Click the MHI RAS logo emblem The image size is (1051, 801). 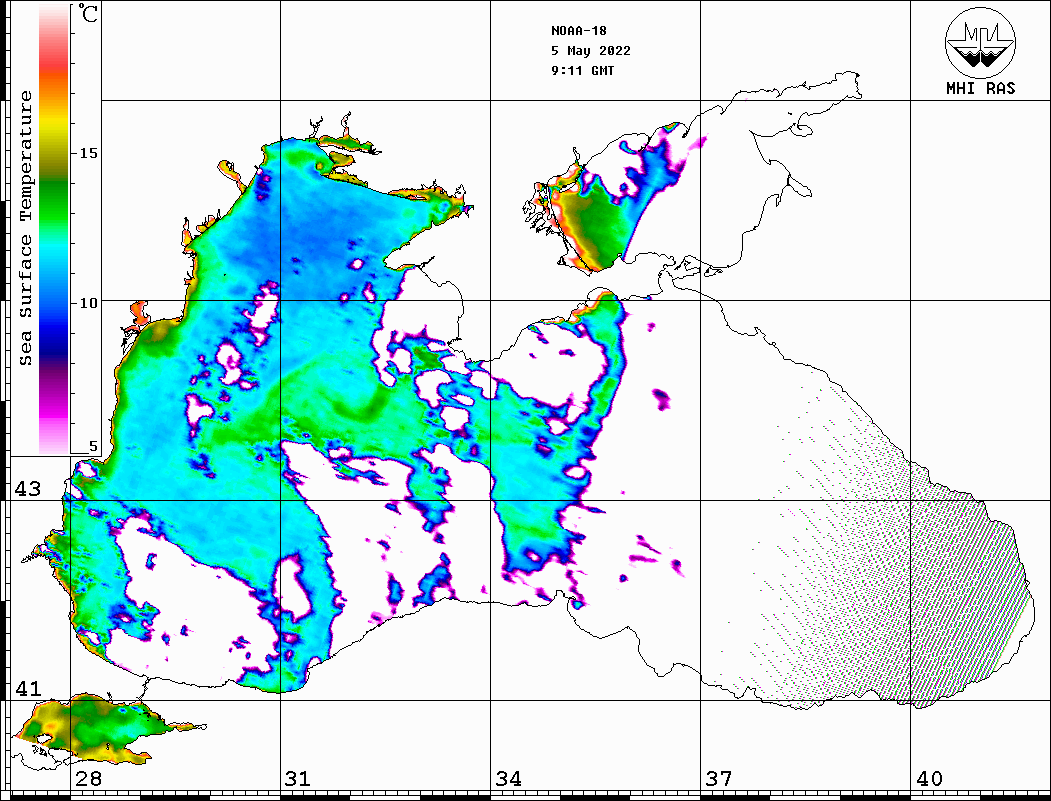[x=980, y=43]
